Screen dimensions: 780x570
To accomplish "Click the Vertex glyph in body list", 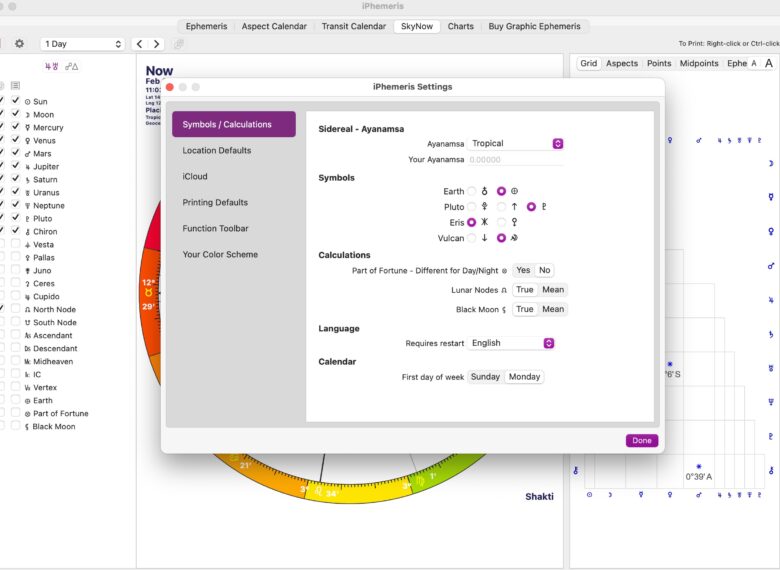I will (27, 387).
